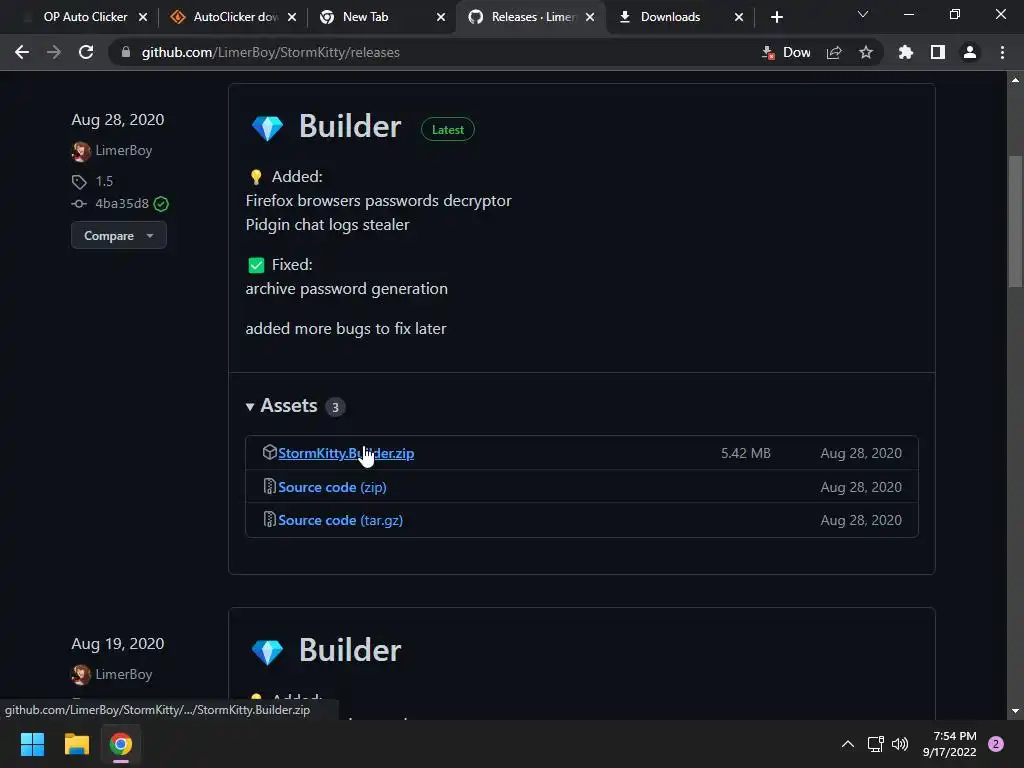
Task: Download Source code (zip)
Action: point(332,487)
